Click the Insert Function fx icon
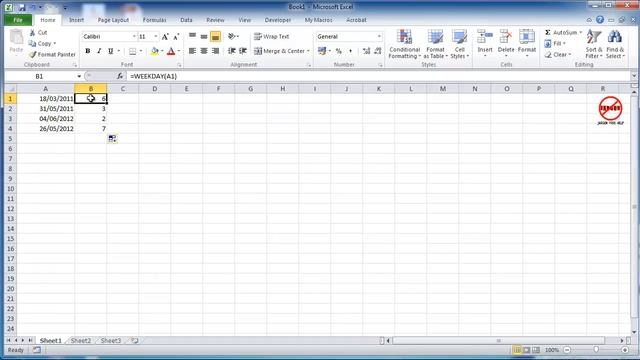640x360 pixels. 120,76
